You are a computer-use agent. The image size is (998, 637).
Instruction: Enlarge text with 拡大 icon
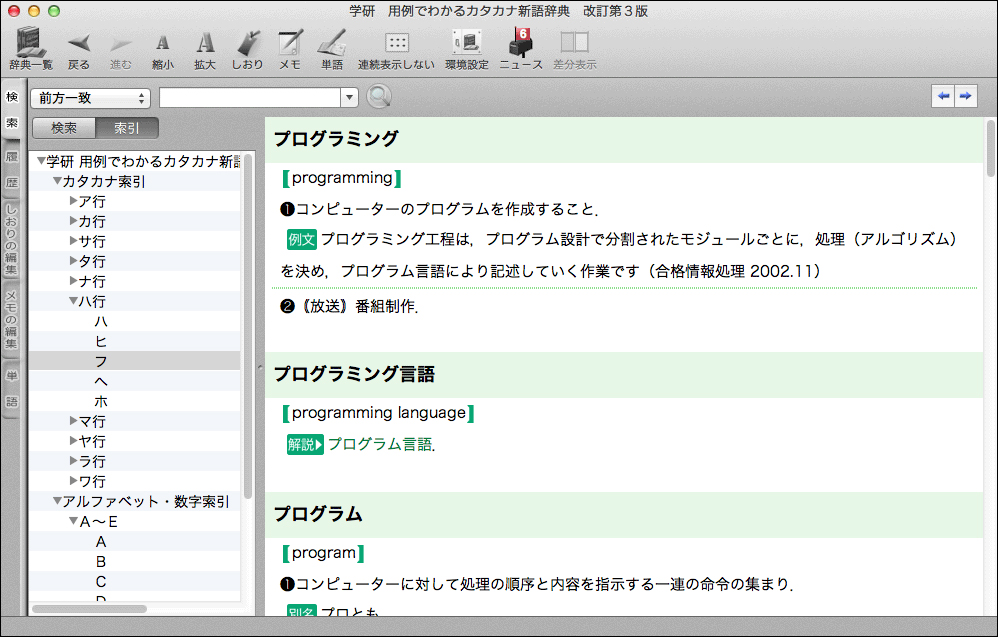204,50
